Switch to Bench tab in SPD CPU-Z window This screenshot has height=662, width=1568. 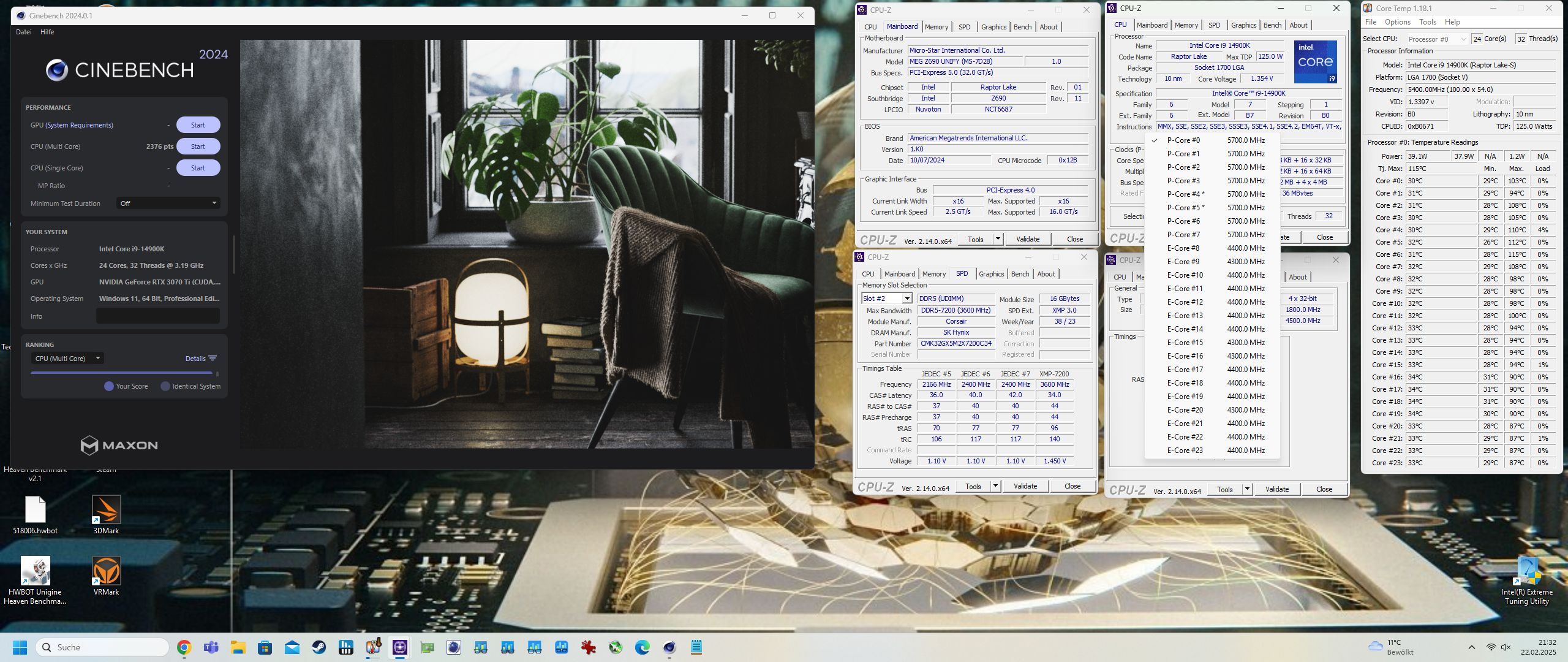coord(1020,274)
